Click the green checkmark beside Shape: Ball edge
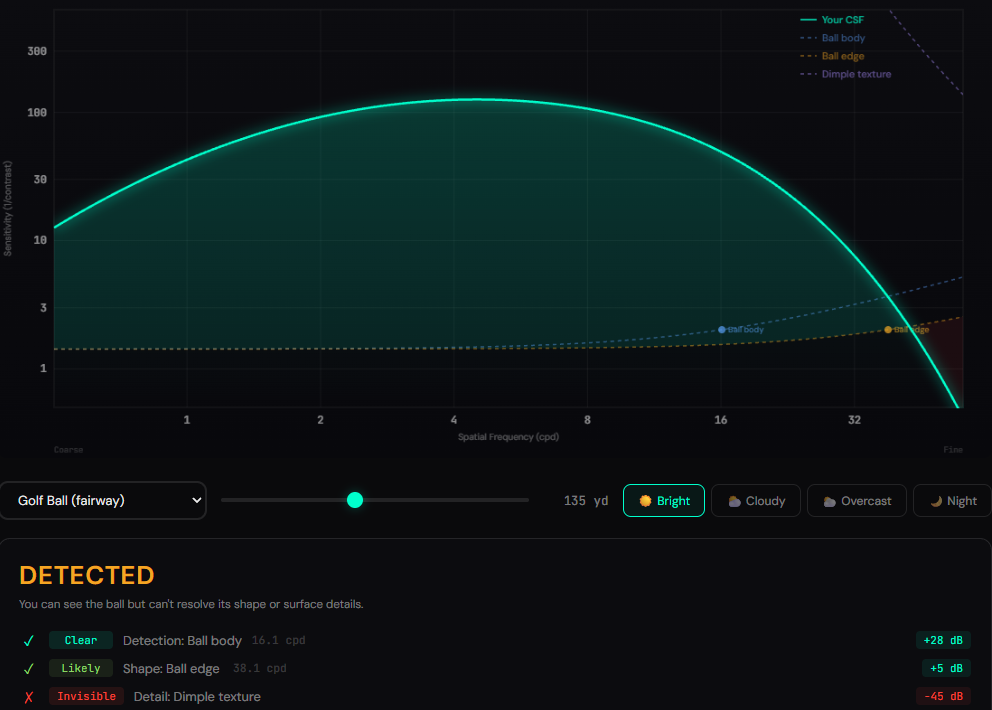 pos(28,669)
